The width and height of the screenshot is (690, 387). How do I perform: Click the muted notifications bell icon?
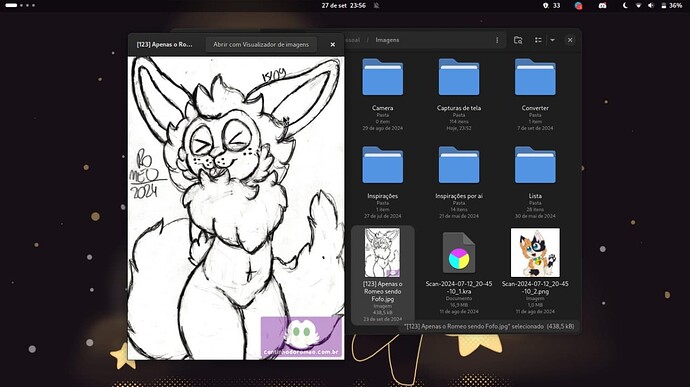point(377,6)
